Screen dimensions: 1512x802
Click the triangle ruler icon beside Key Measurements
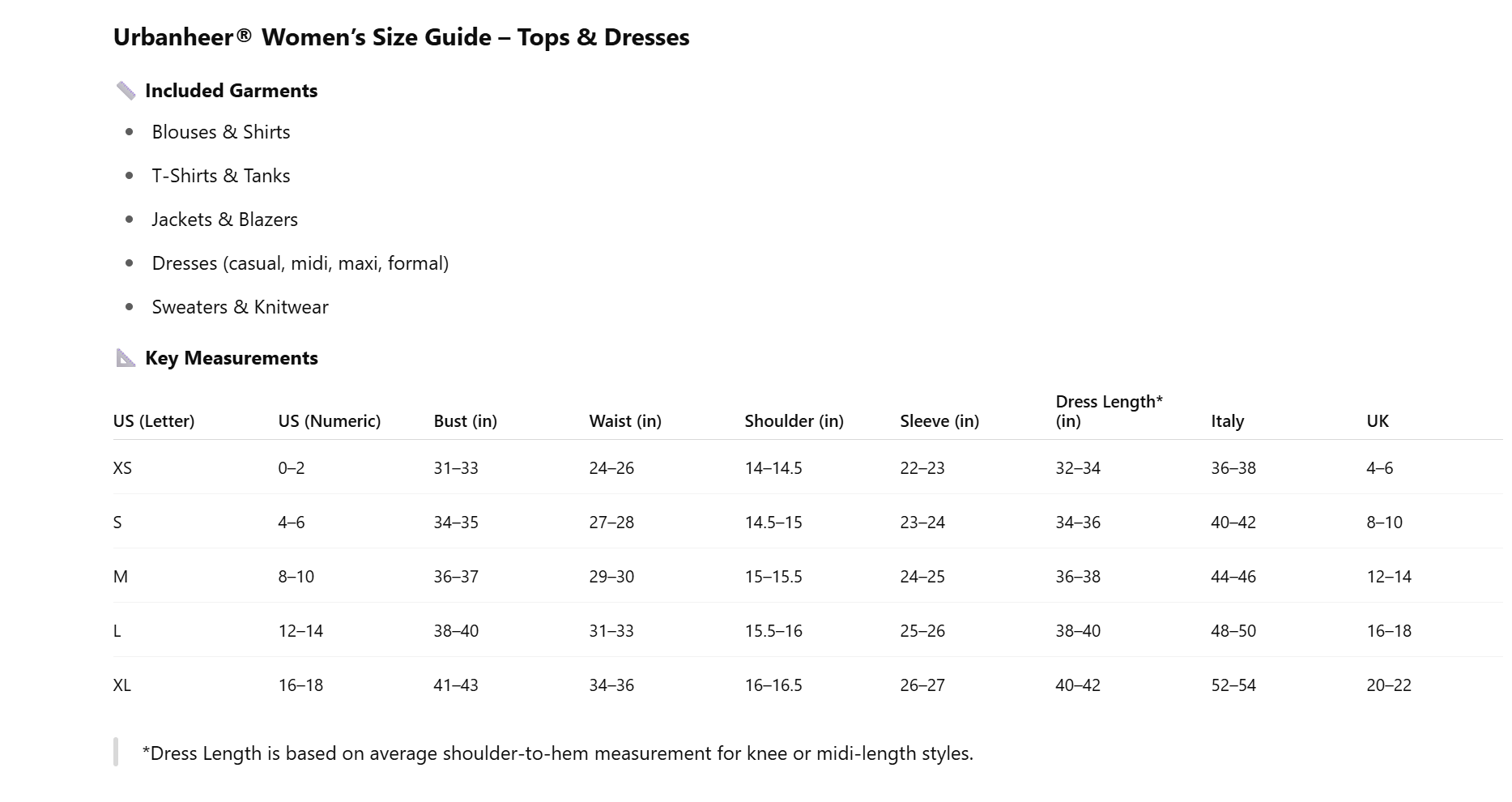point(126,358)
